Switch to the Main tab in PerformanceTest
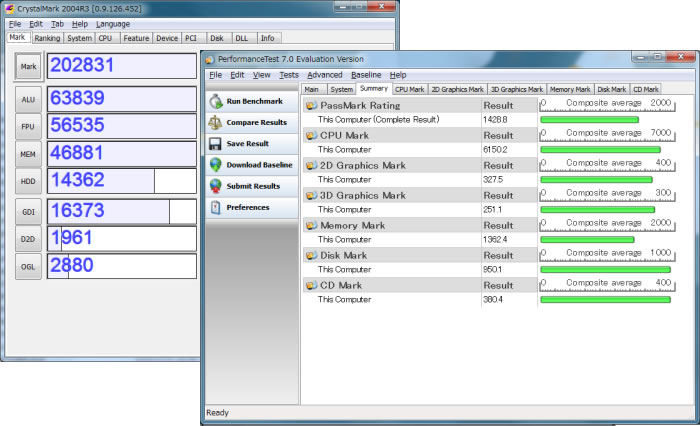Image resolution: width=700 pixels, height=426 pixels. pyautogui.click(x=312, y=89)
